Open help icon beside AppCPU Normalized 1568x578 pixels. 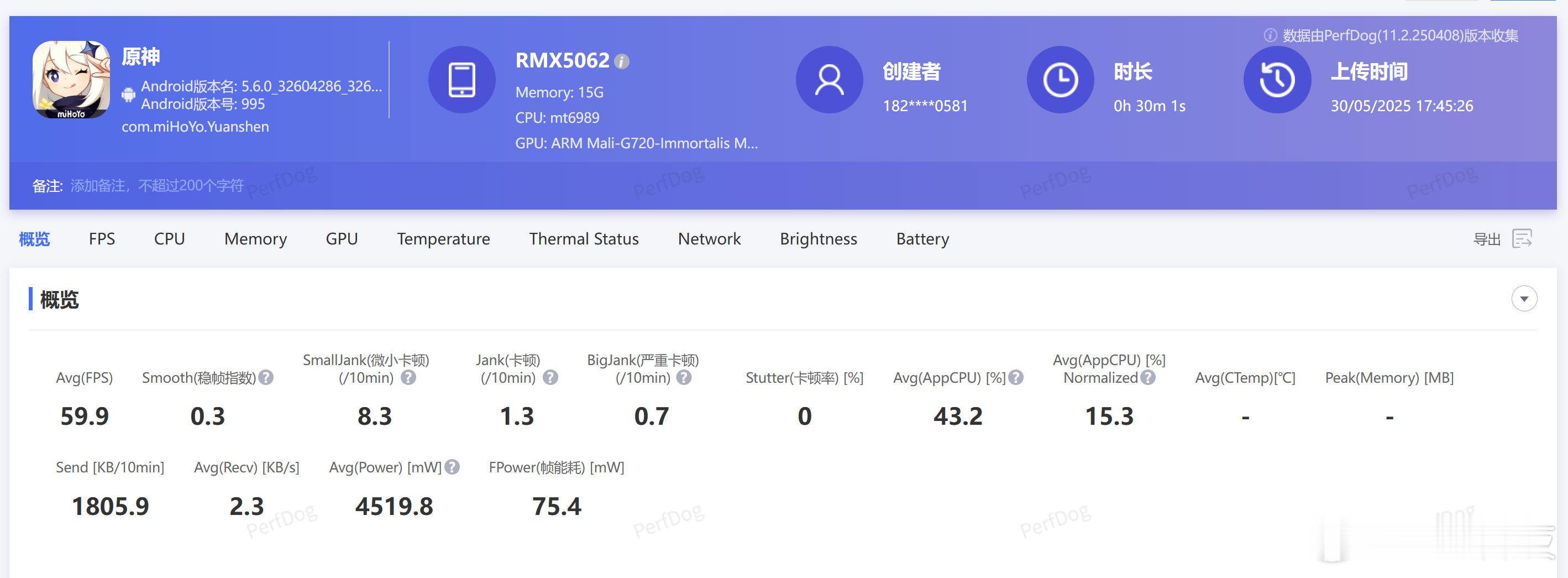1148,378
